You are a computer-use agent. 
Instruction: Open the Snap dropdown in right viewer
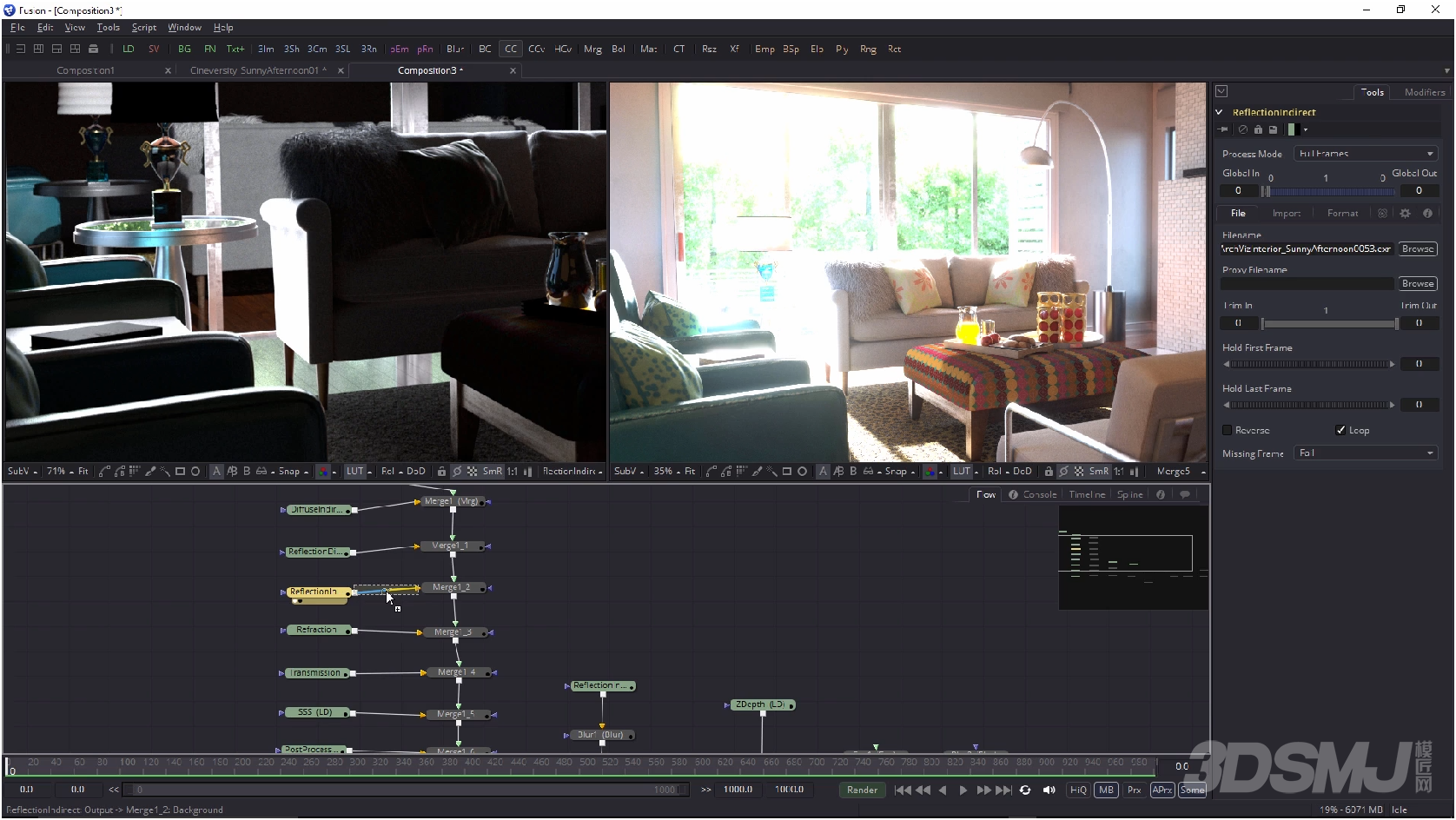(900, 472)
